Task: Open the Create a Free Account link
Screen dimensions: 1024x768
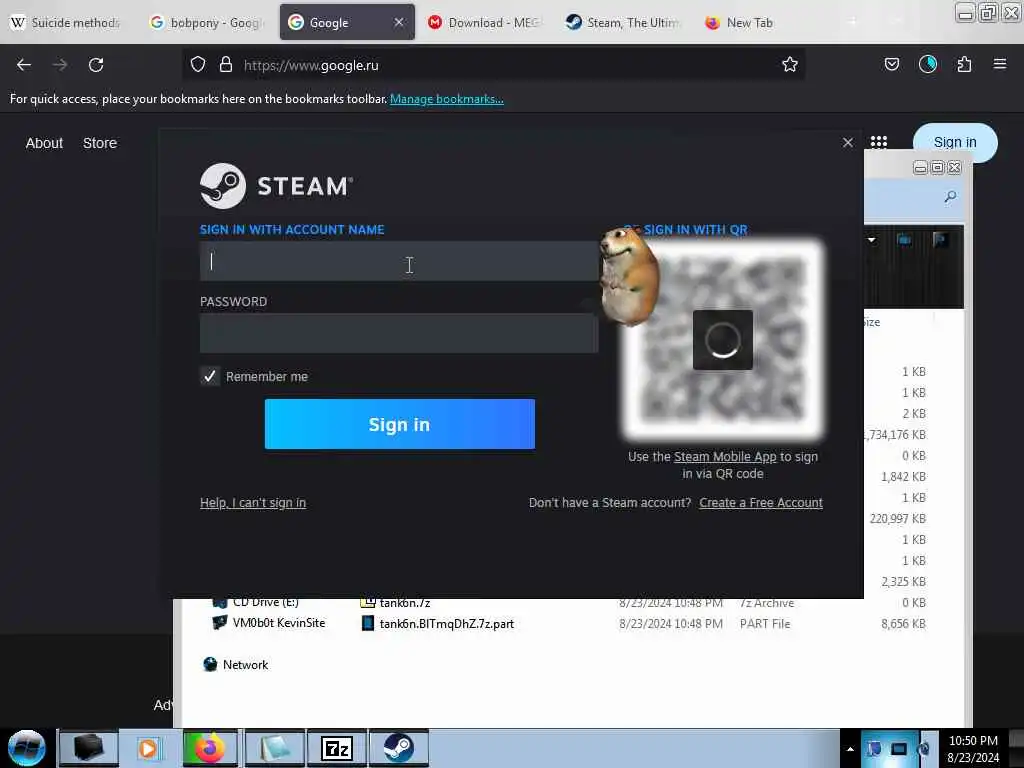Action: click(761, 502)
